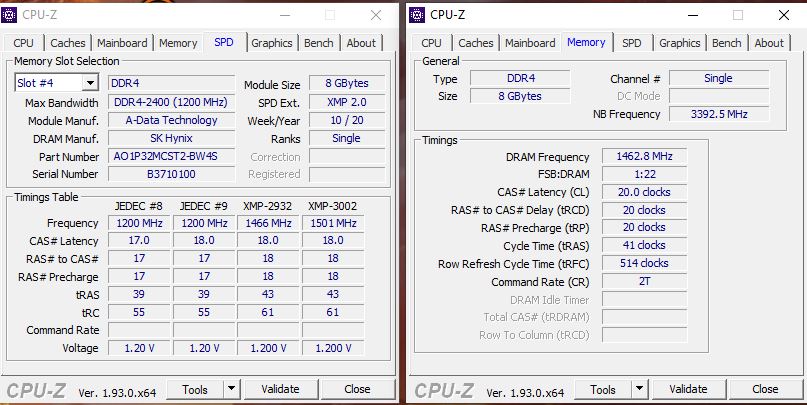Open About tab in right window
The image size is (807, 405).
pos(769,43)
